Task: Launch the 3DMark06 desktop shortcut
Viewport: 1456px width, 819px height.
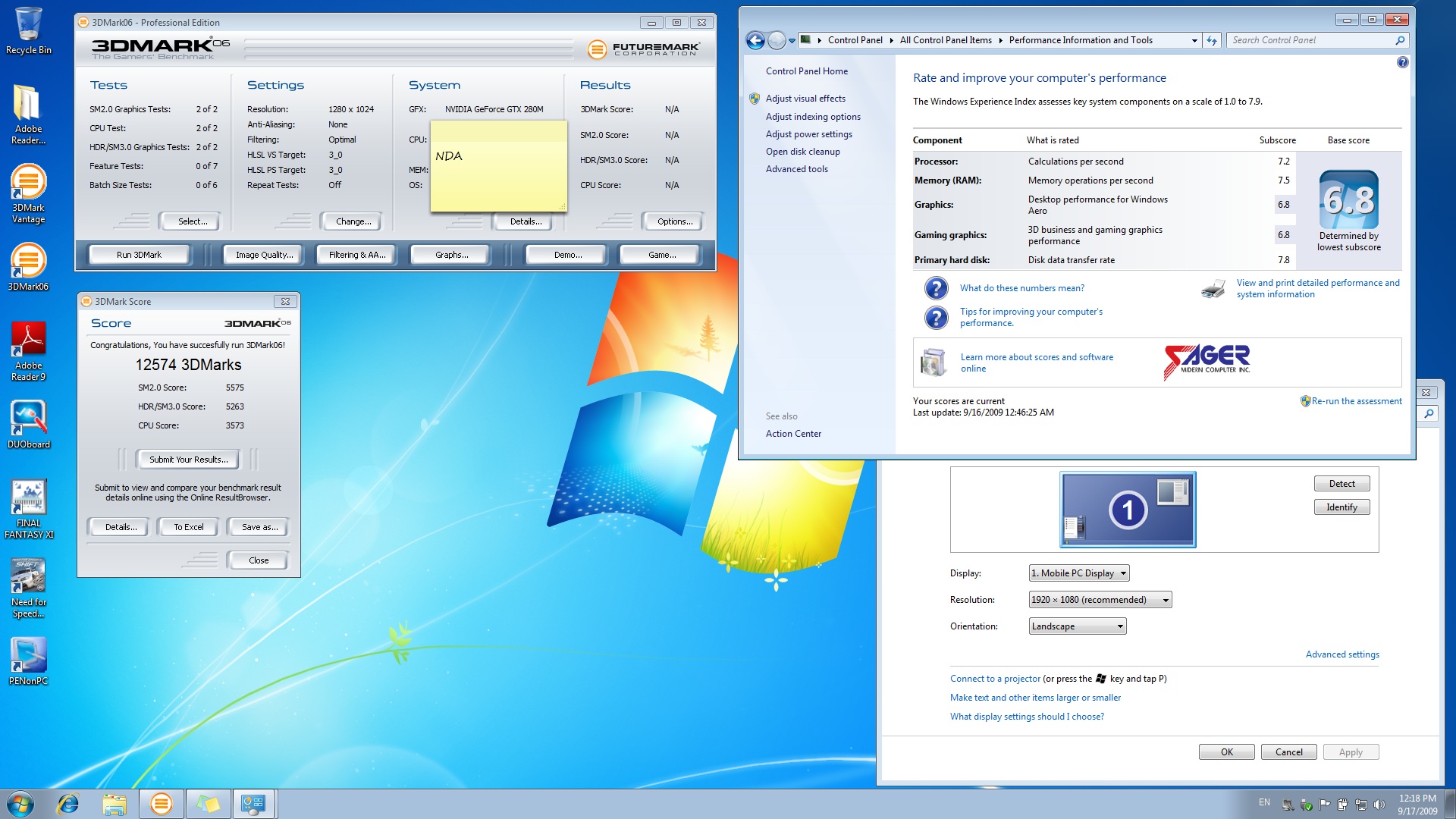Action: pyautogui.click(x=28, y=267)
